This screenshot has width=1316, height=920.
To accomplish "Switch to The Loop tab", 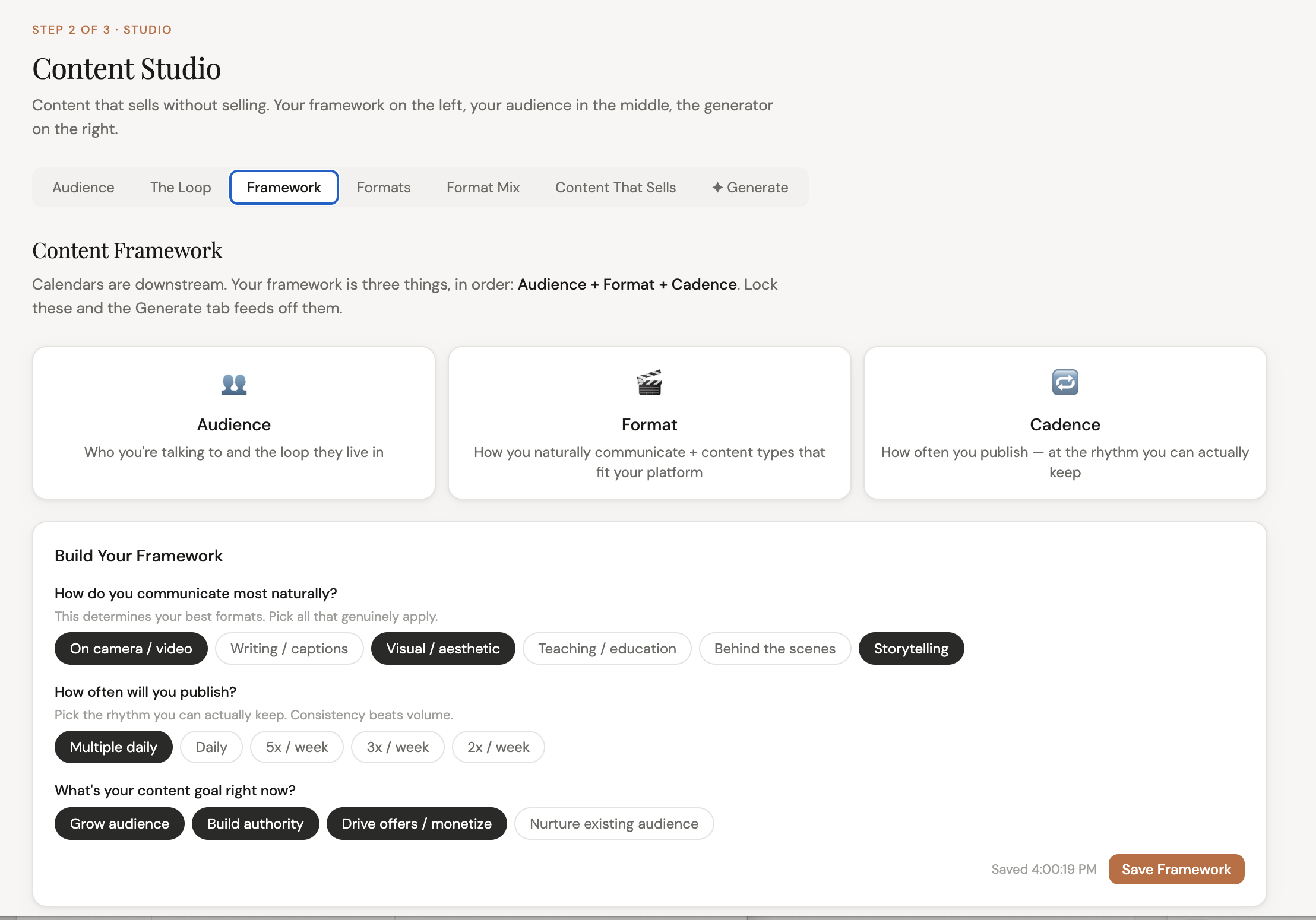I will [181, 188].
